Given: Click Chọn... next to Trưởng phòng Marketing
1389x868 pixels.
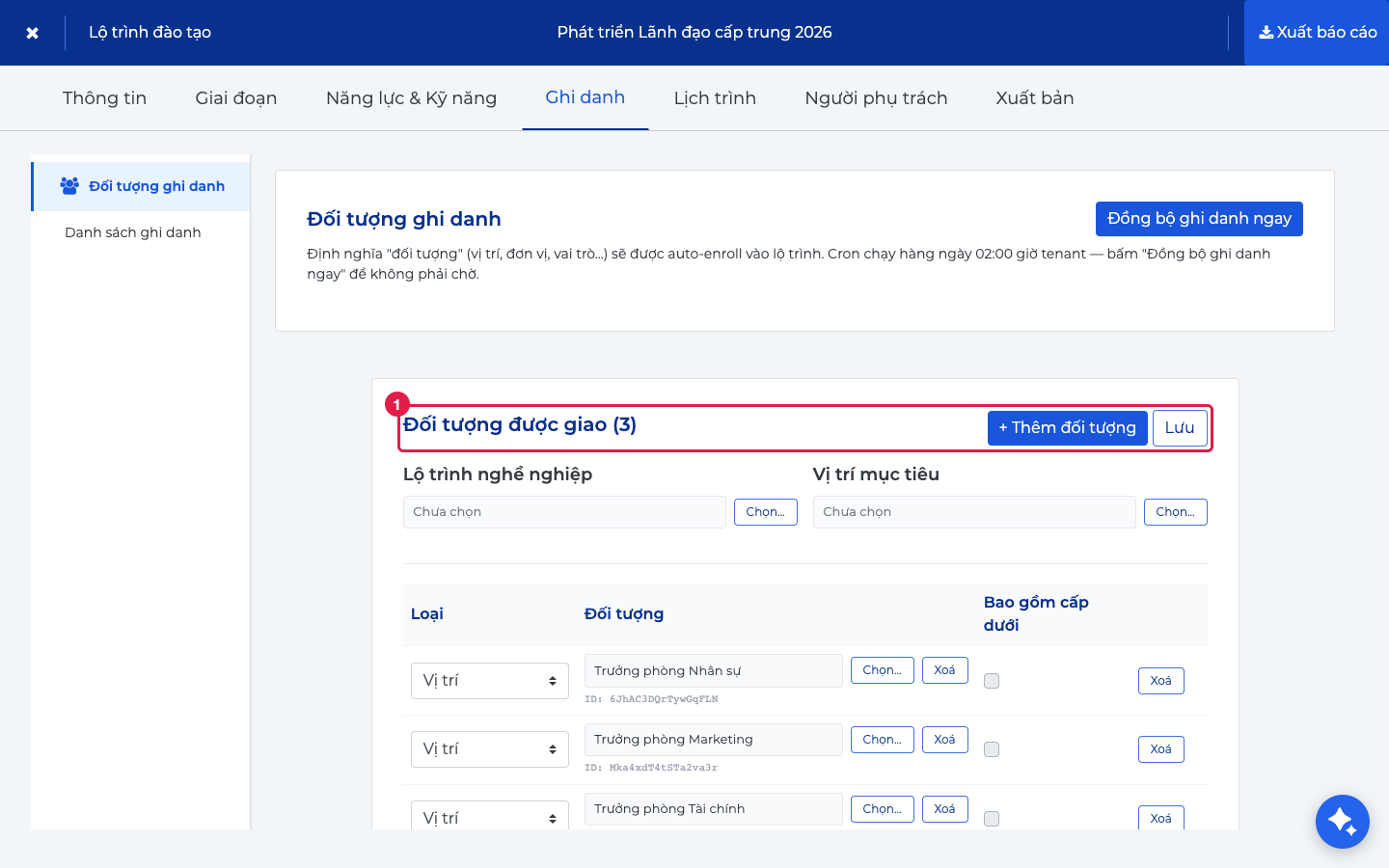Looking at the screenshot, I should [x=883, y=740].
